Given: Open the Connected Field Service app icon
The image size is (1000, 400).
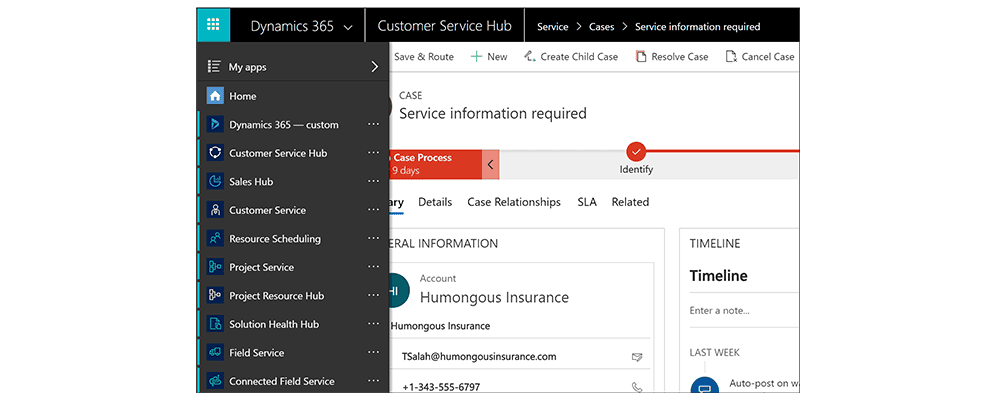Looking at the screenshot, I should pyautogui.click(x=215, y=381).
